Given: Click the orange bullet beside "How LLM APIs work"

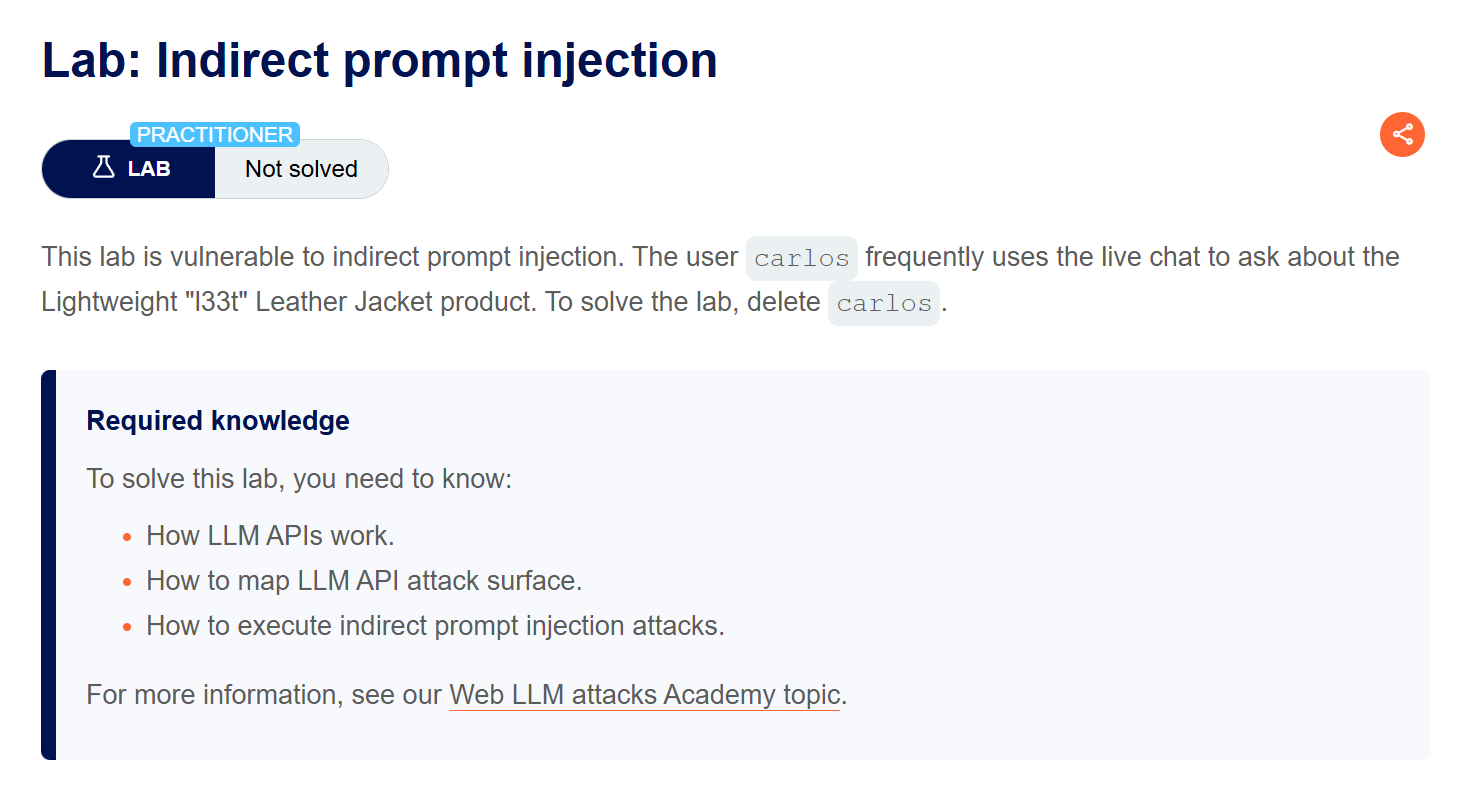Looking at the screenshot, I should pyautogui.click(x=127, y=537).
